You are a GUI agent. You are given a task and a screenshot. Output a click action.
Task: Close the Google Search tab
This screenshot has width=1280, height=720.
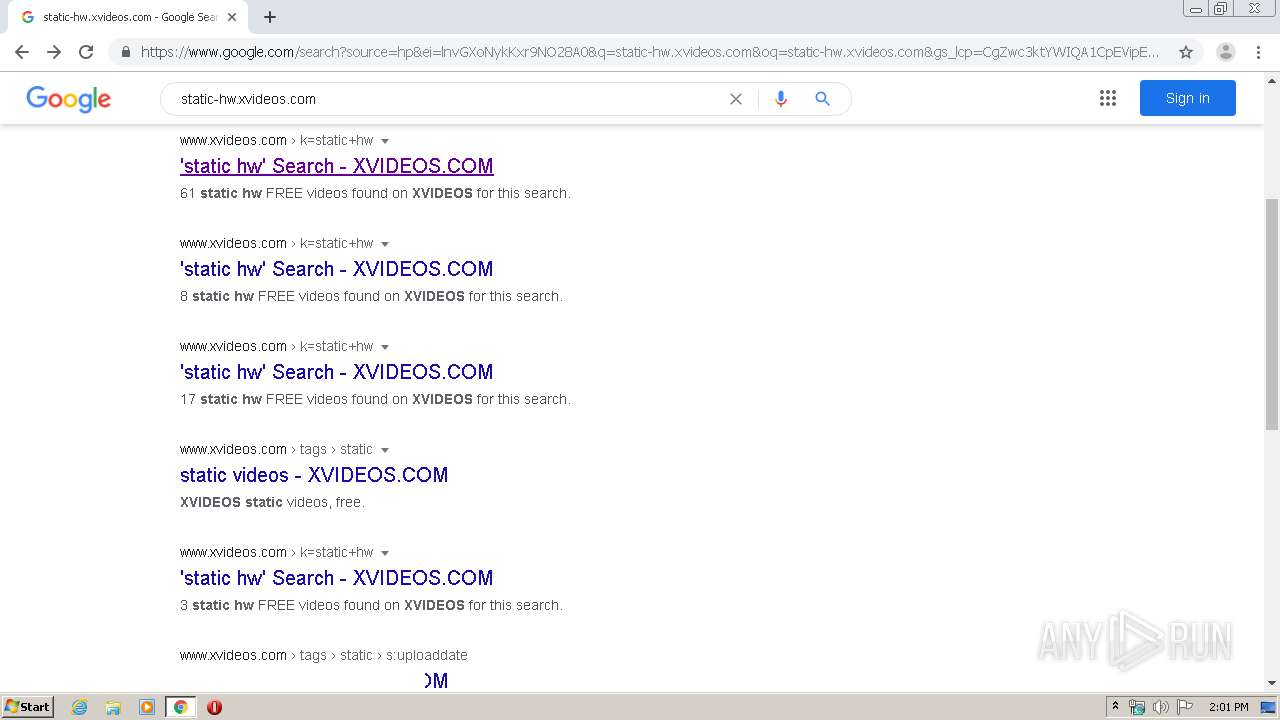click(x=232, y=17)
